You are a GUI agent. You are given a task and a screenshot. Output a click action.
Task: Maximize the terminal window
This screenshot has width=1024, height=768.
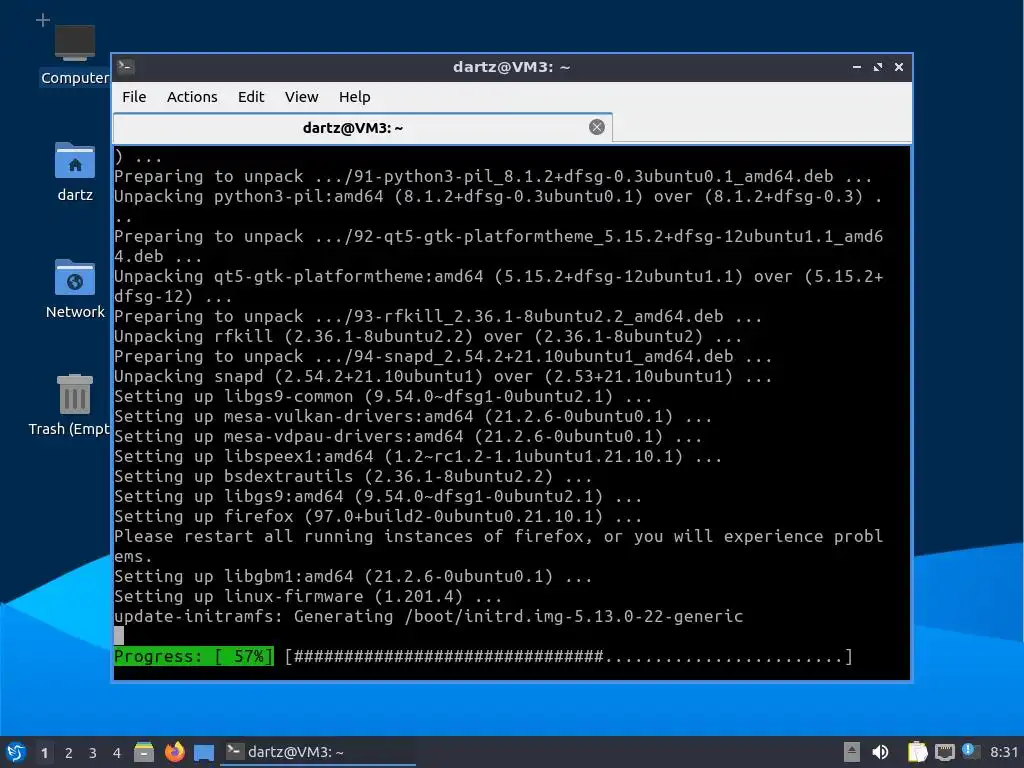point(878,67)
